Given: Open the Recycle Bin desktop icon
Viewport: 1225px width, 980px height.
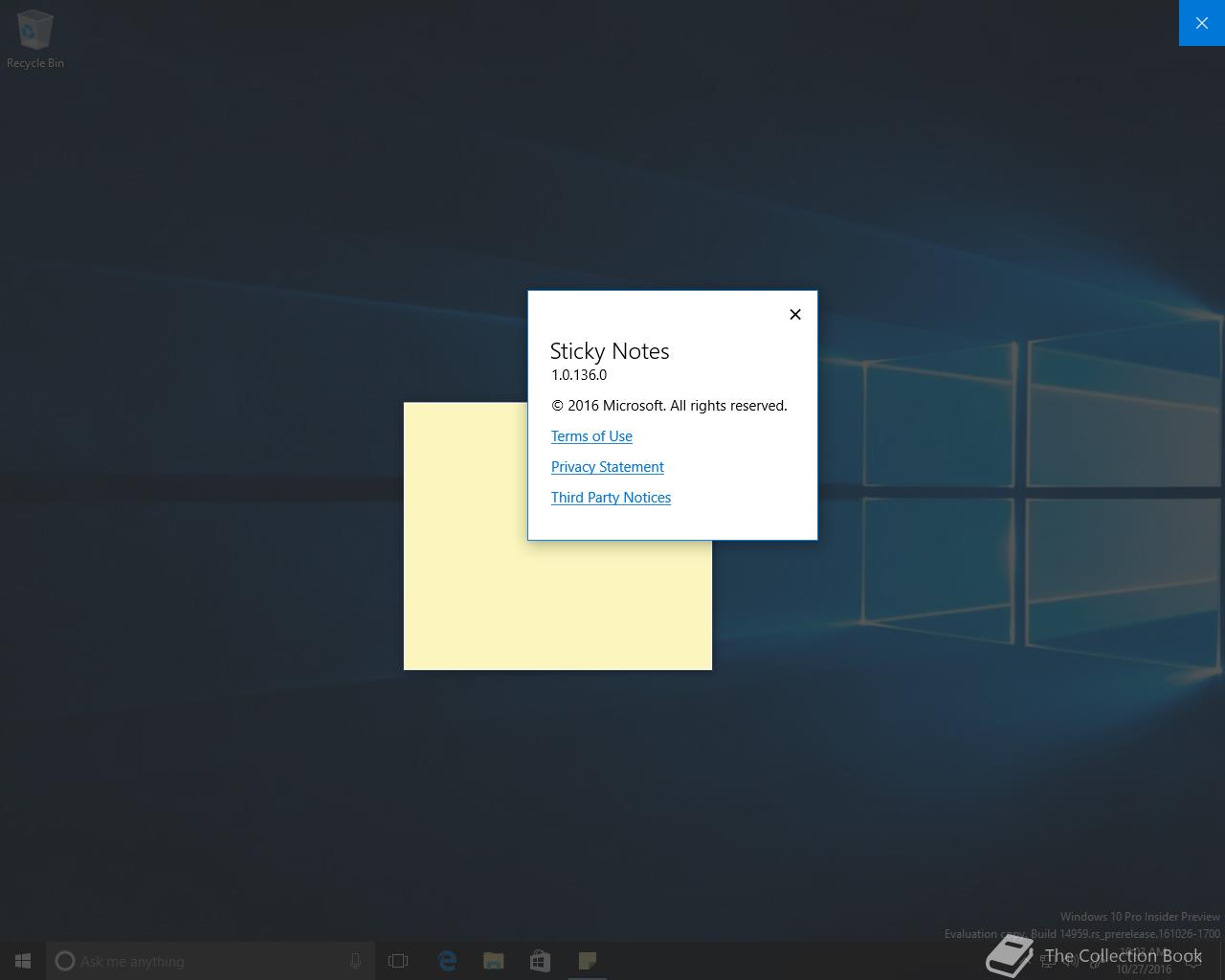Looking at the screenshot, I should [x=35, y=39].
